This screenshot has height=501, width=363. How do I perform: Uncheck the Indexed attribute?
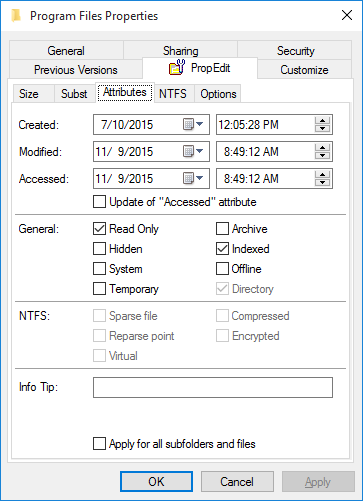[222, 249]
